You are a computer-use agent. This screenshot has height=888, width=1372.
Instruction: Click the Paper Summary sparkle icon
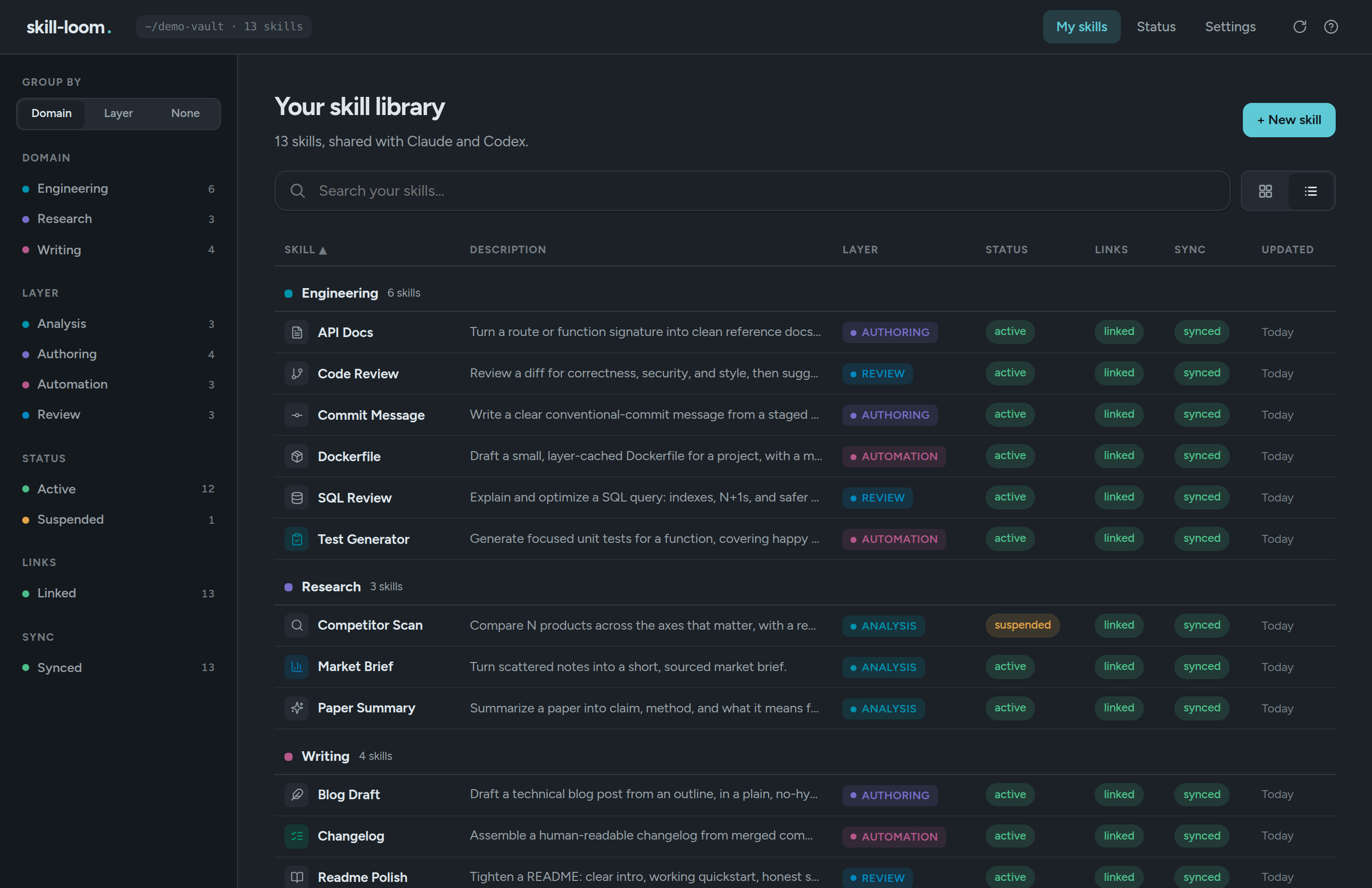[x=297, y=707]
